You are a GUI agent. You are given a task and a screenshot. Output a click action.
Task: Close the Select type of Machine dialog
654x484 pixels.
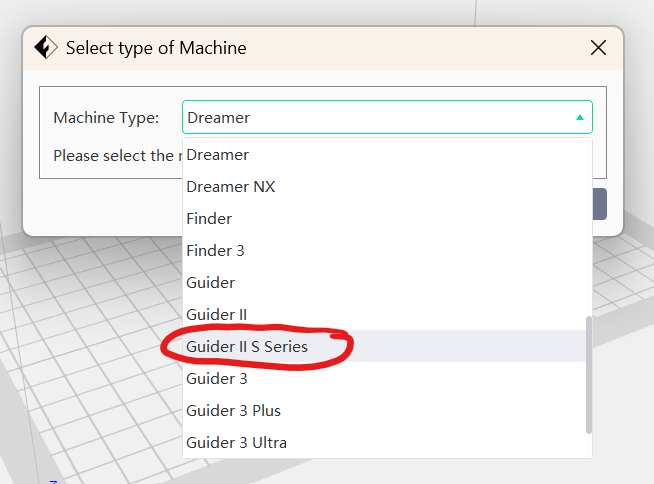(x=599, y=48)
